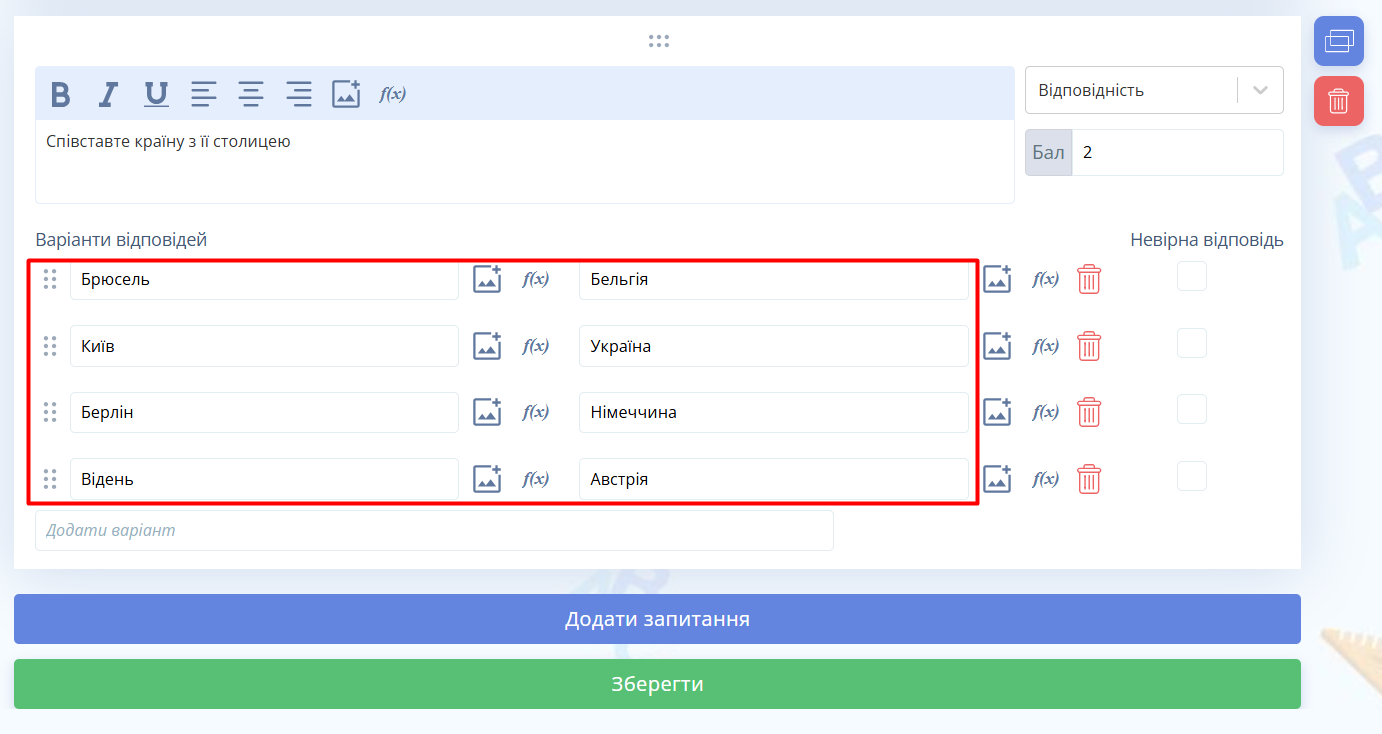Delete the whole question with red trash button
1382x734 pixels.
[1338, 101]
